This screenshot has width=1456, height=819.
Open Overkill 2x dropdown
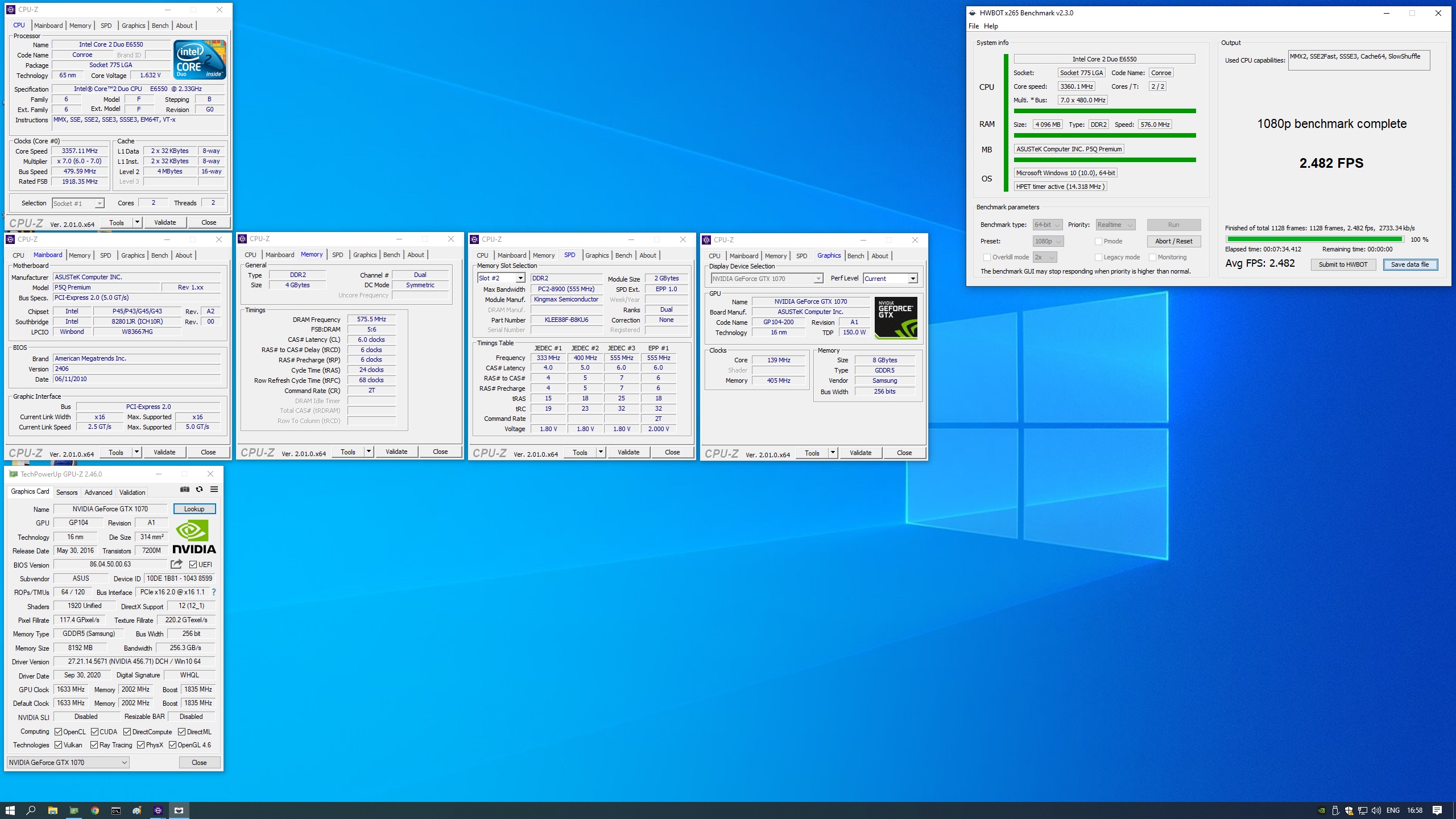[1045, 257]
